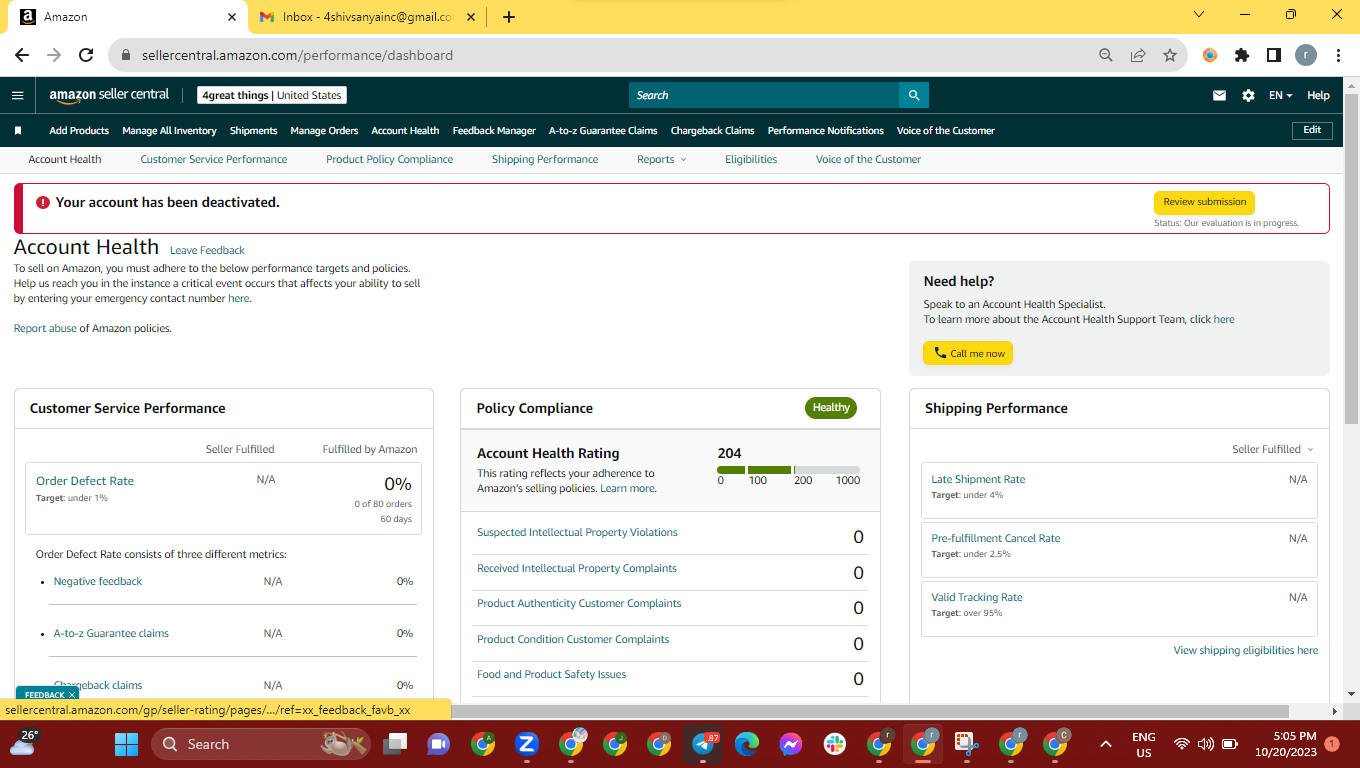The width and height of the screenshot is (1360, 768).
Task: Click the bookmark flag icon in favorites bar
Action: coord(18,131)
